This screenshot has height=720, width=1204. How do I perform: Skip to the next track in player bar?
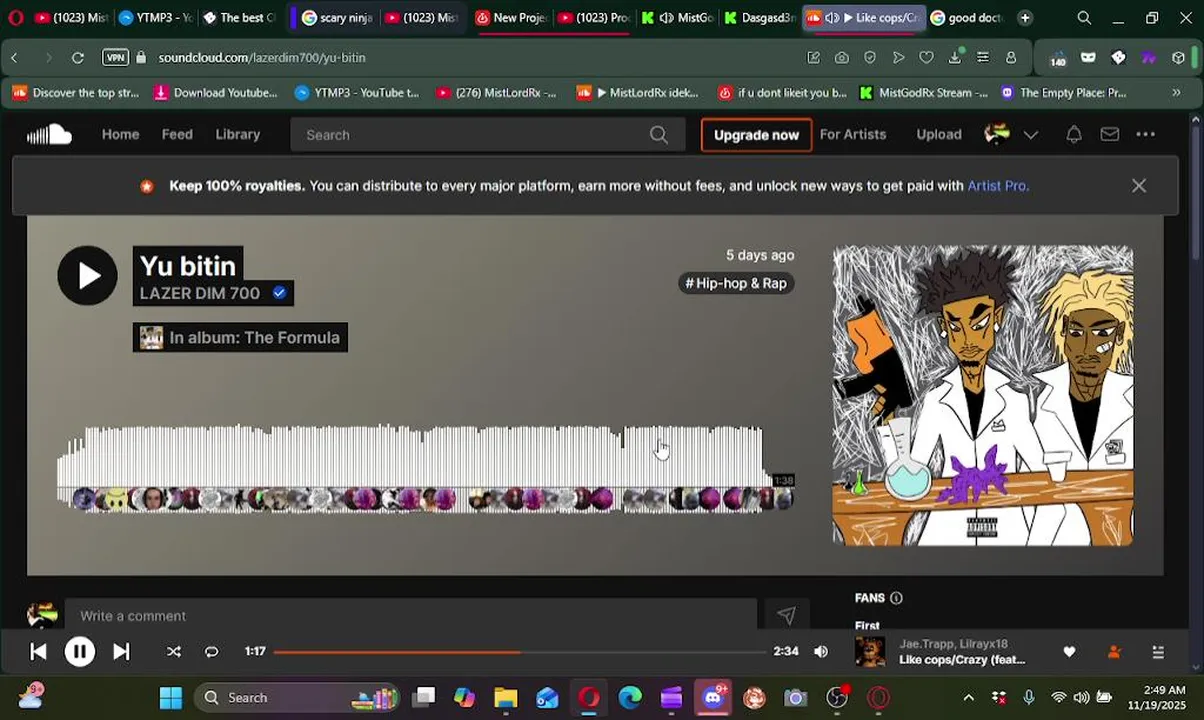tap(121, 652)
